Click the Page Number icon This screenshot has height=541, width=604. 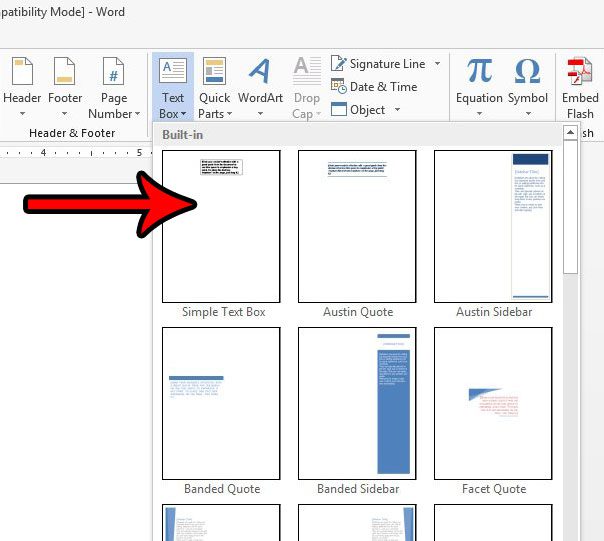click(114, 71)
